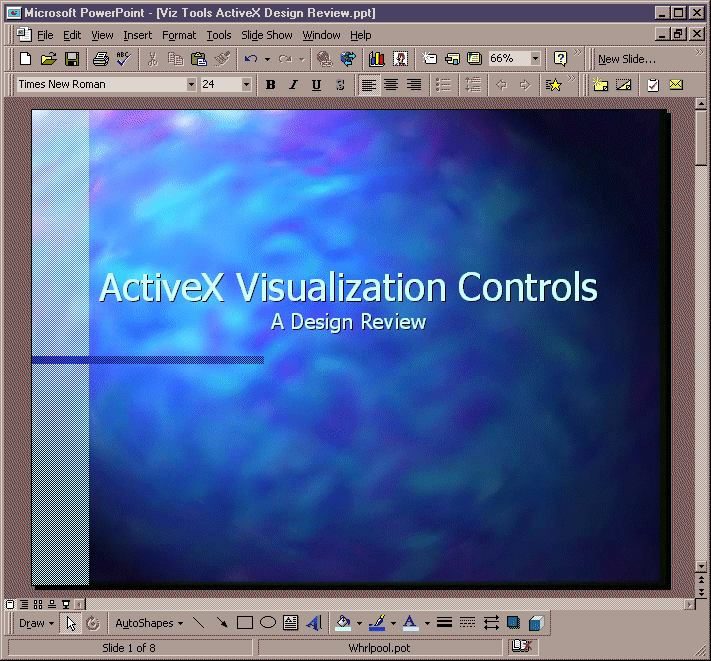The image size is (711, 661).
Task: Print the presentation
Action: 101,58
